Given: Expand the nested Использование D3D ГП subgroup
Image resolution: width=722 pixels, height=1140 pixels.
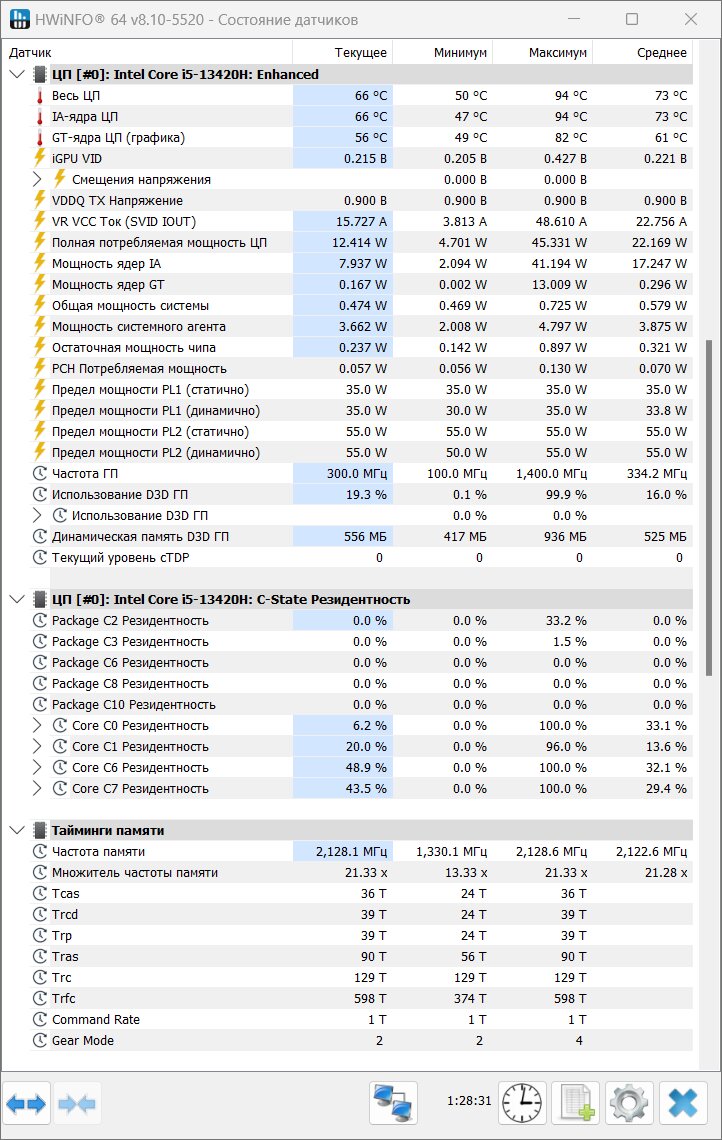Looking at the screenshot, I should [x=37, y=515].
